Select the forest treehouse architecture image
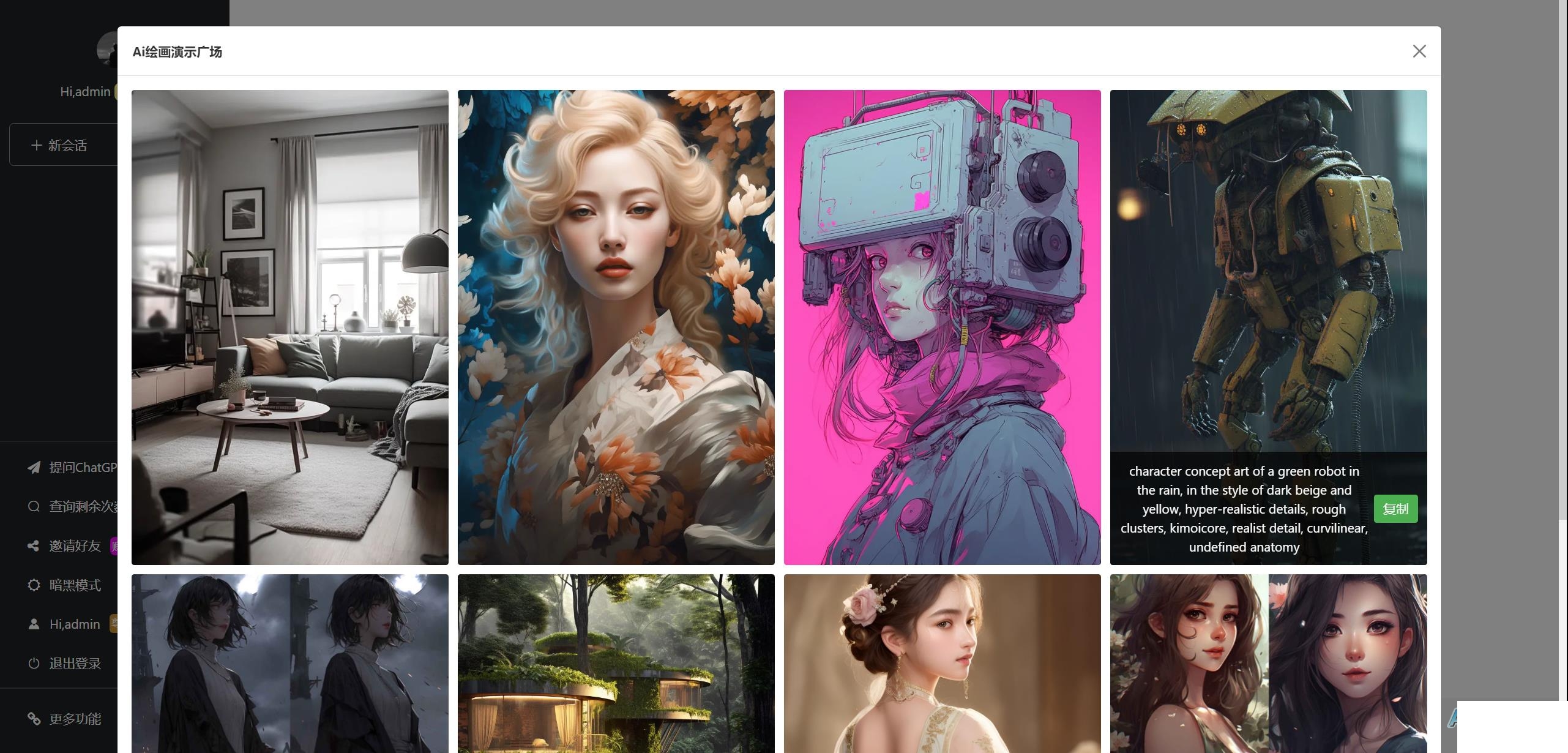 [616, 664]
